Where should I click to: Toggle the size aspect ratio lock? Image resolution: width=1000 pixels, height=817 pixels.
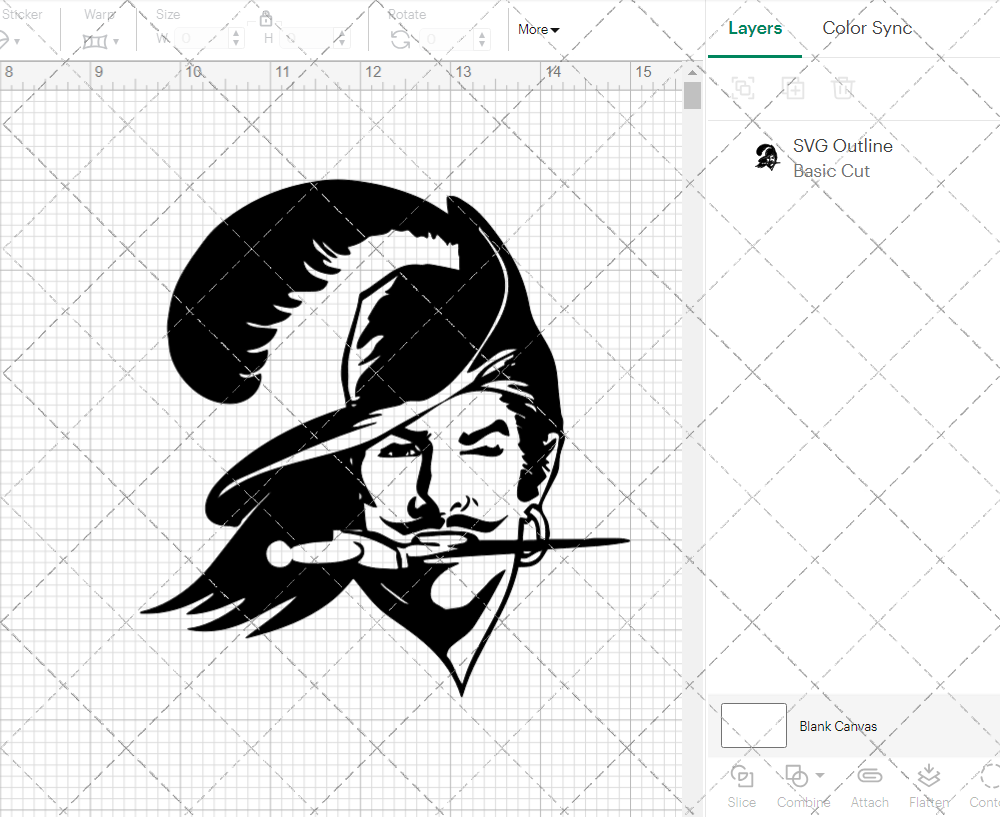(266, 18)
